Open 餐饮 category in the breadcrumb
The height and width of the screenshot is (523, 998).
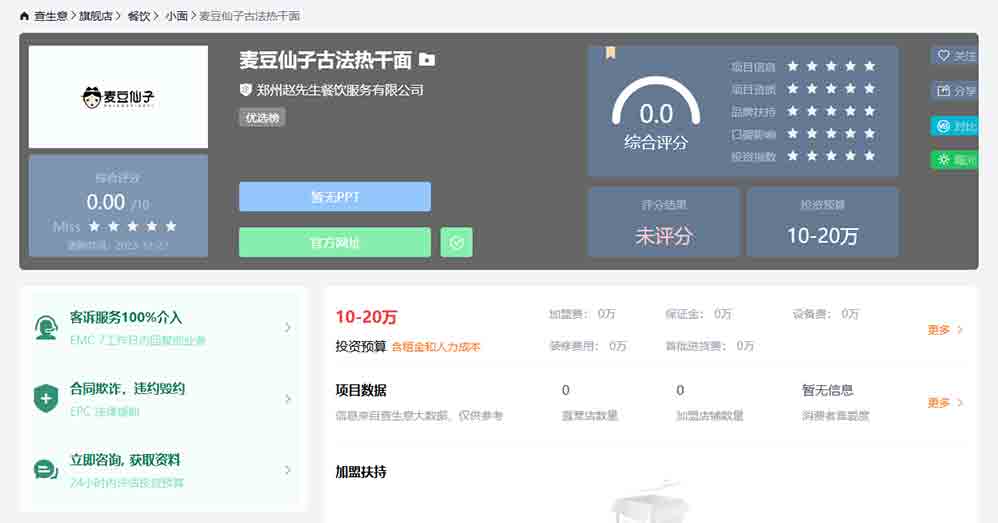click(138, 16)
